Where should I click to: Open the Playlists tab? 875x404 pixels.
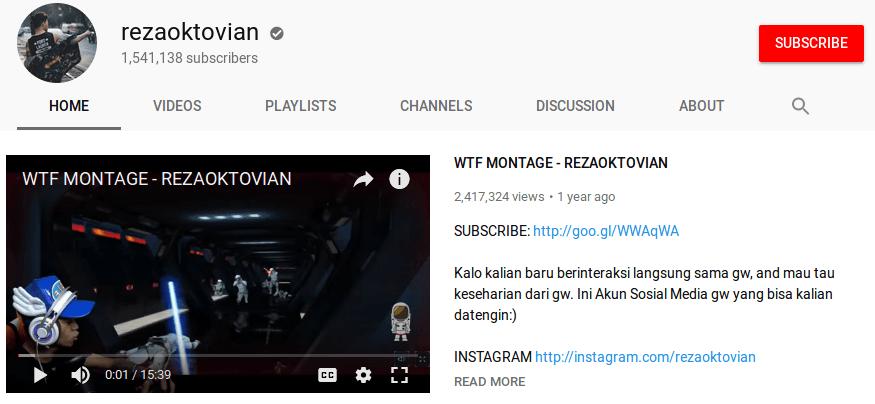tap(300, 106)
